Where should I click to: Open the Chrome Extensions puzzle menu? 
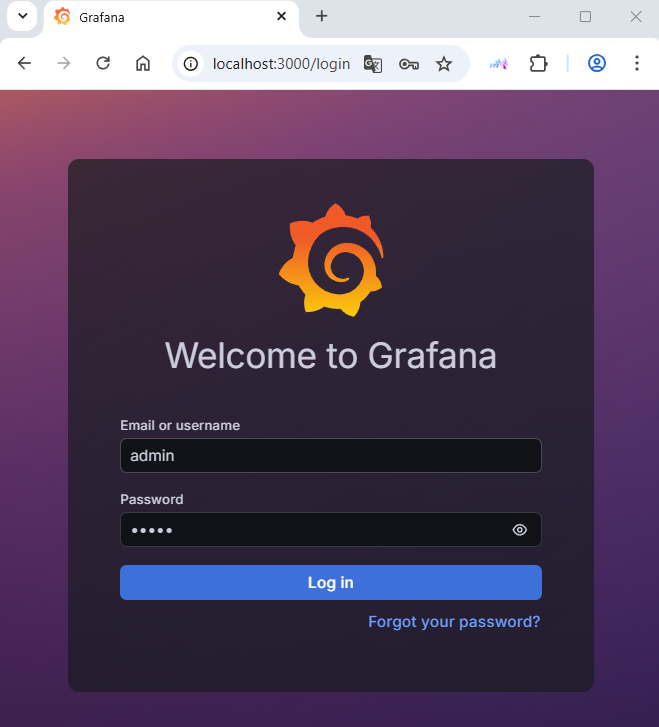[x=538, y=63]
